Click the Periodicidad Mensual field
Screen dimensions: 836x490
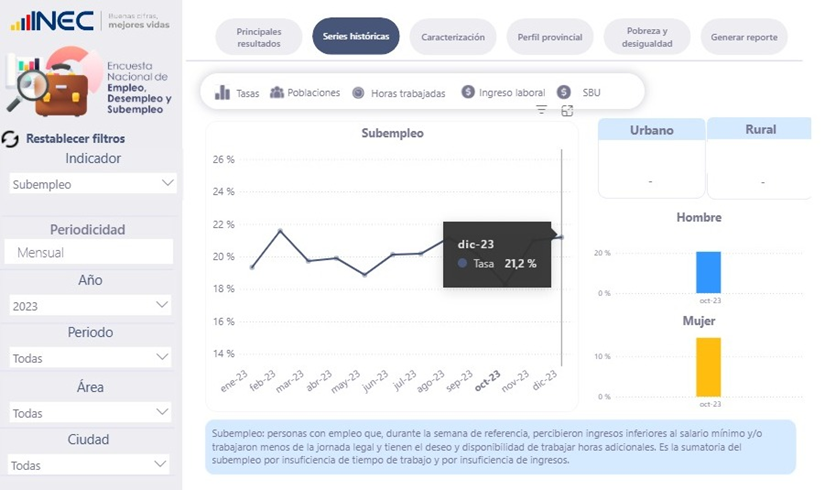coord(88,253)
